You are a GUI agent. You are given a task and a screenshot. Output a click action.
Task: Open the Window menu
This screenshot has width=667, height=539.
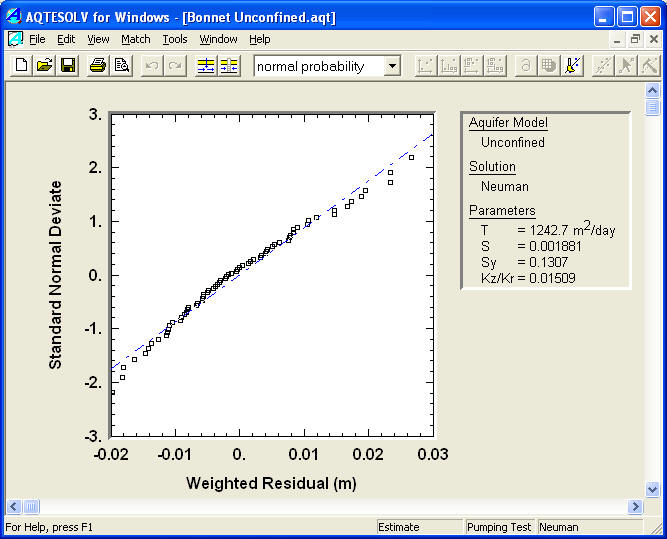[x=218, y=40]
